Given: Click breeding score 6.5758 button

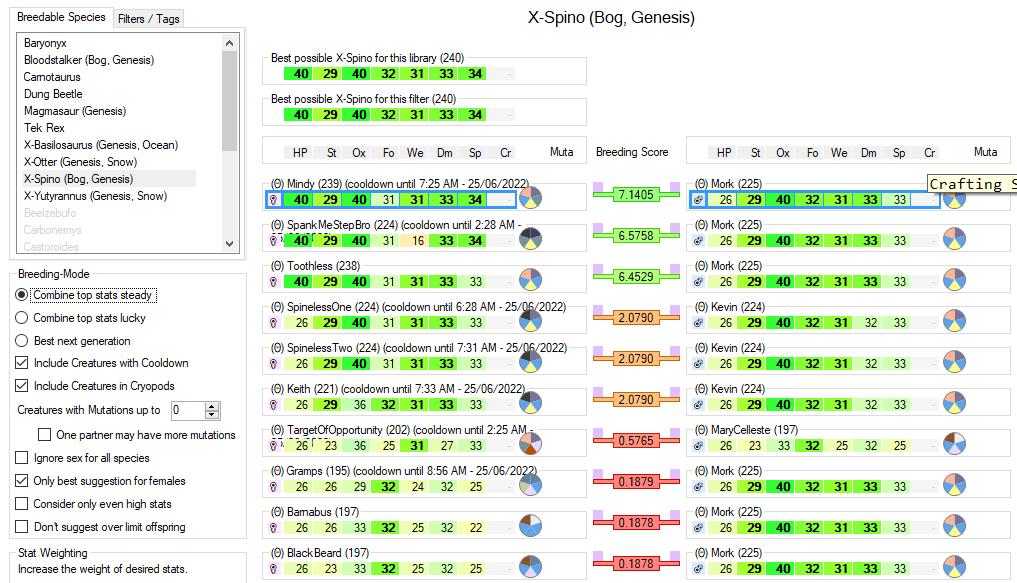Looking at the screenshot, I should (x=636, y=235).
